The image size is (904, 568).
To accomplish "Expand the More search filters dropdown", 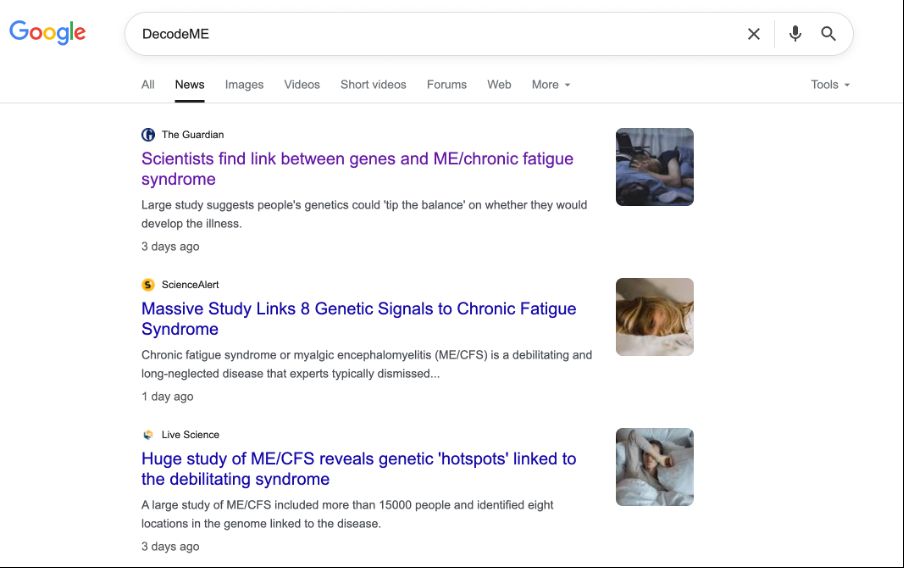I will click(551, 85).
